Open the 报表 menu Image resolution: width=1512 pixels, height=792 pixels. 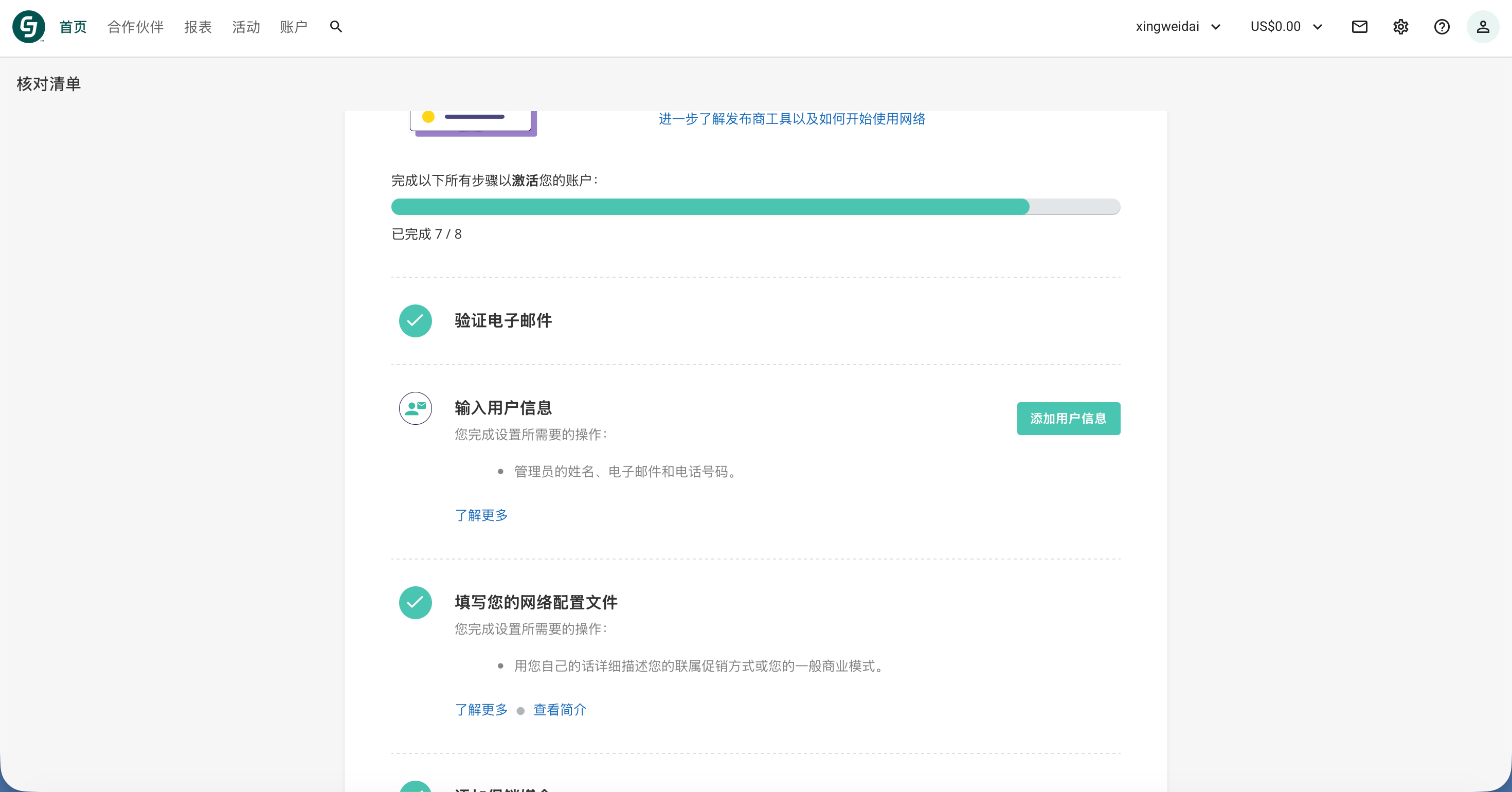198,27
